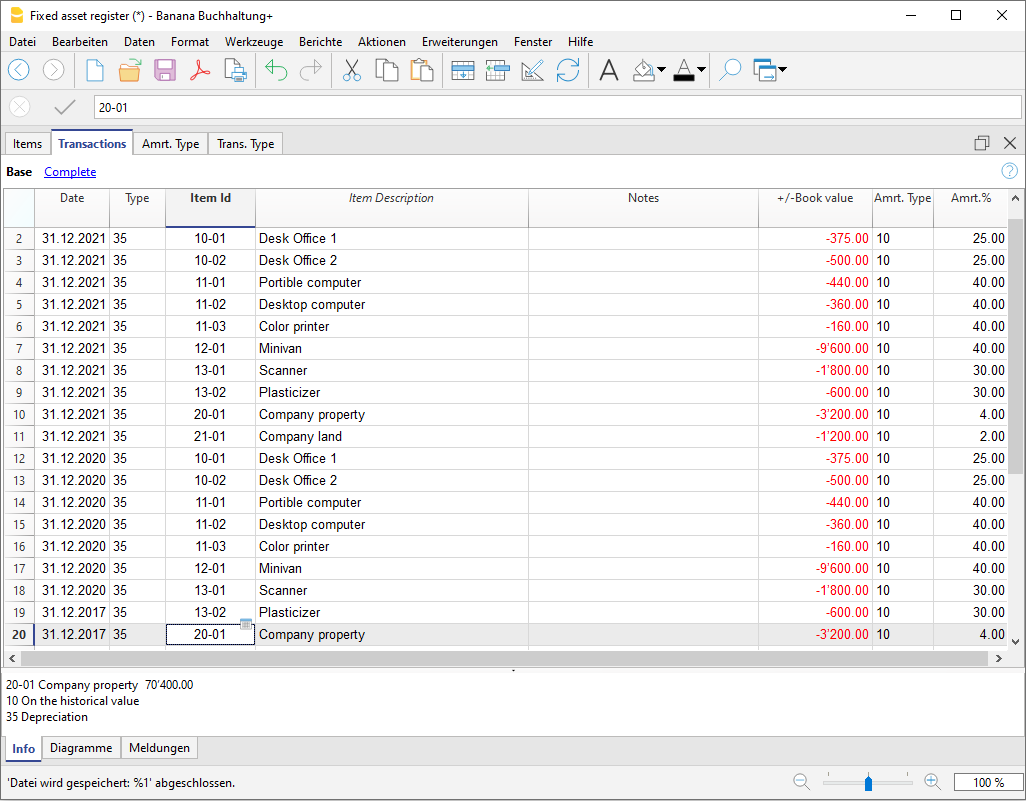Click the zoom level slider handle
Image resolution: width=1026 pixels, height=801 pixels.
(x=868, y=782)
